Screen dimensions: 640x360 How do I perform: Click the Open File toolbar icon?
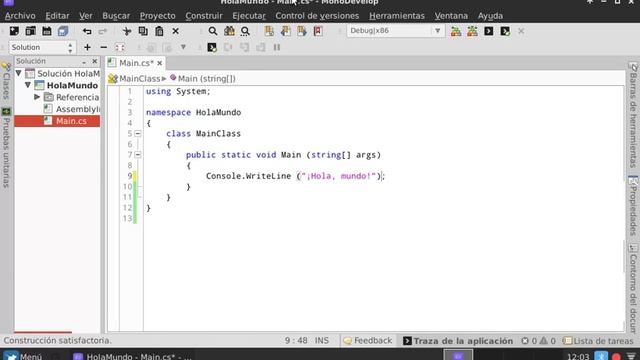[31, 31]
